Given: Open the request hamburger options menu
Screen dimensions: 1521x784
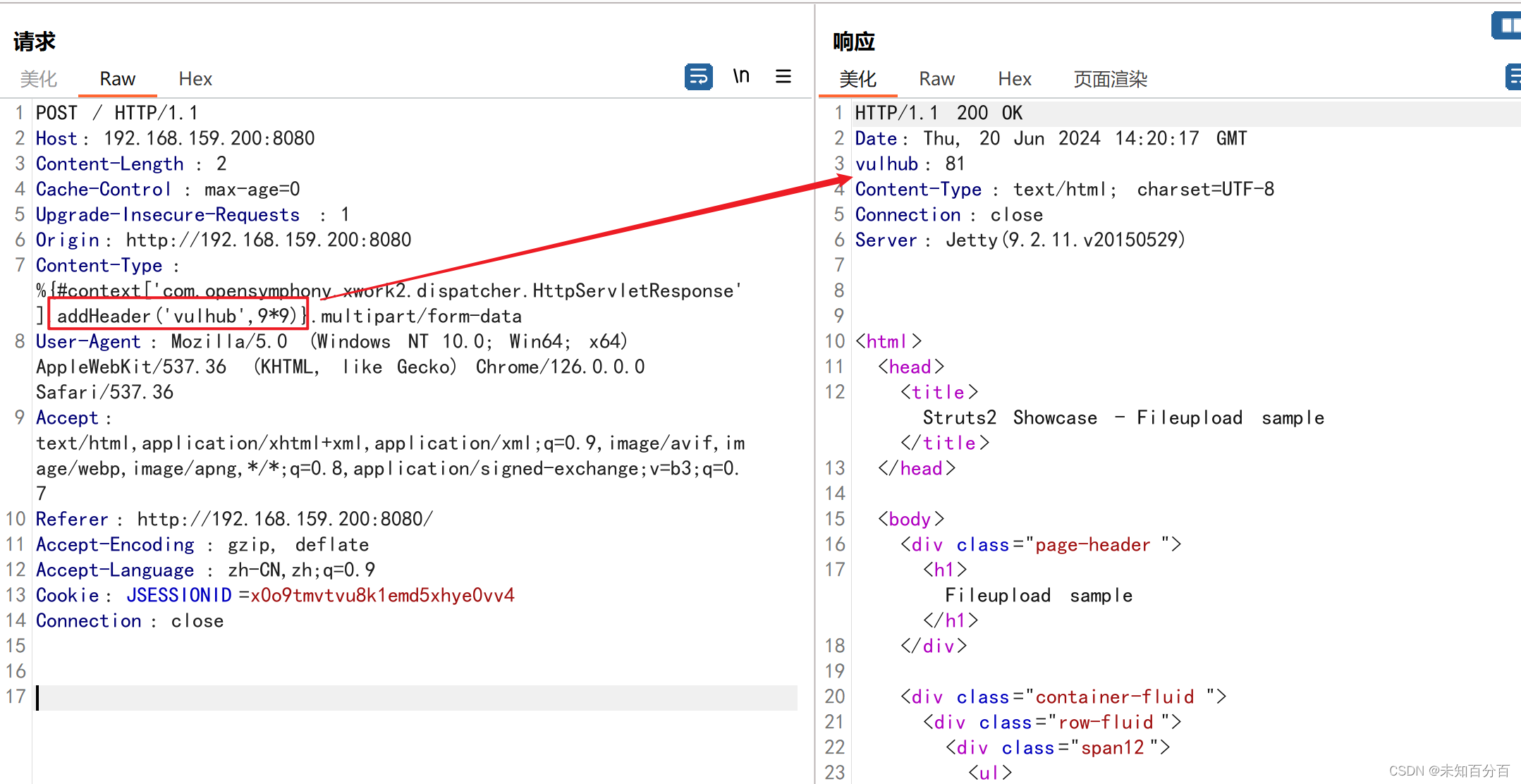Looking at the screenshot, I should [783, 76].
